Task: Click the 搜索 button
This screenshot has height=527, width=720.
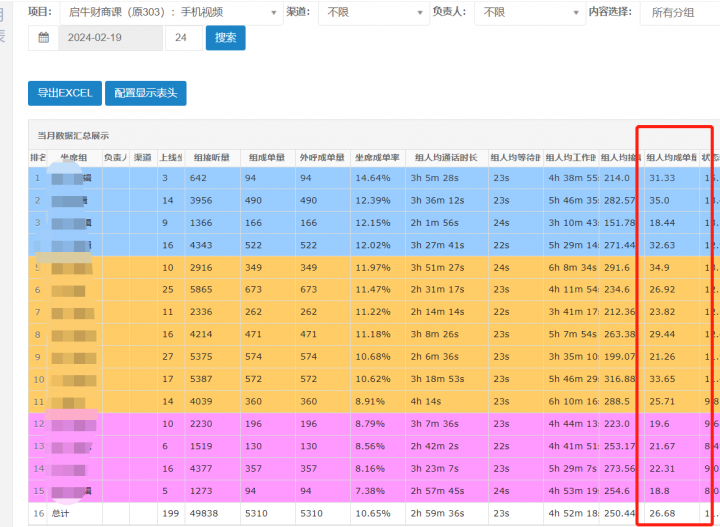Action: click(x=225, y=38)
